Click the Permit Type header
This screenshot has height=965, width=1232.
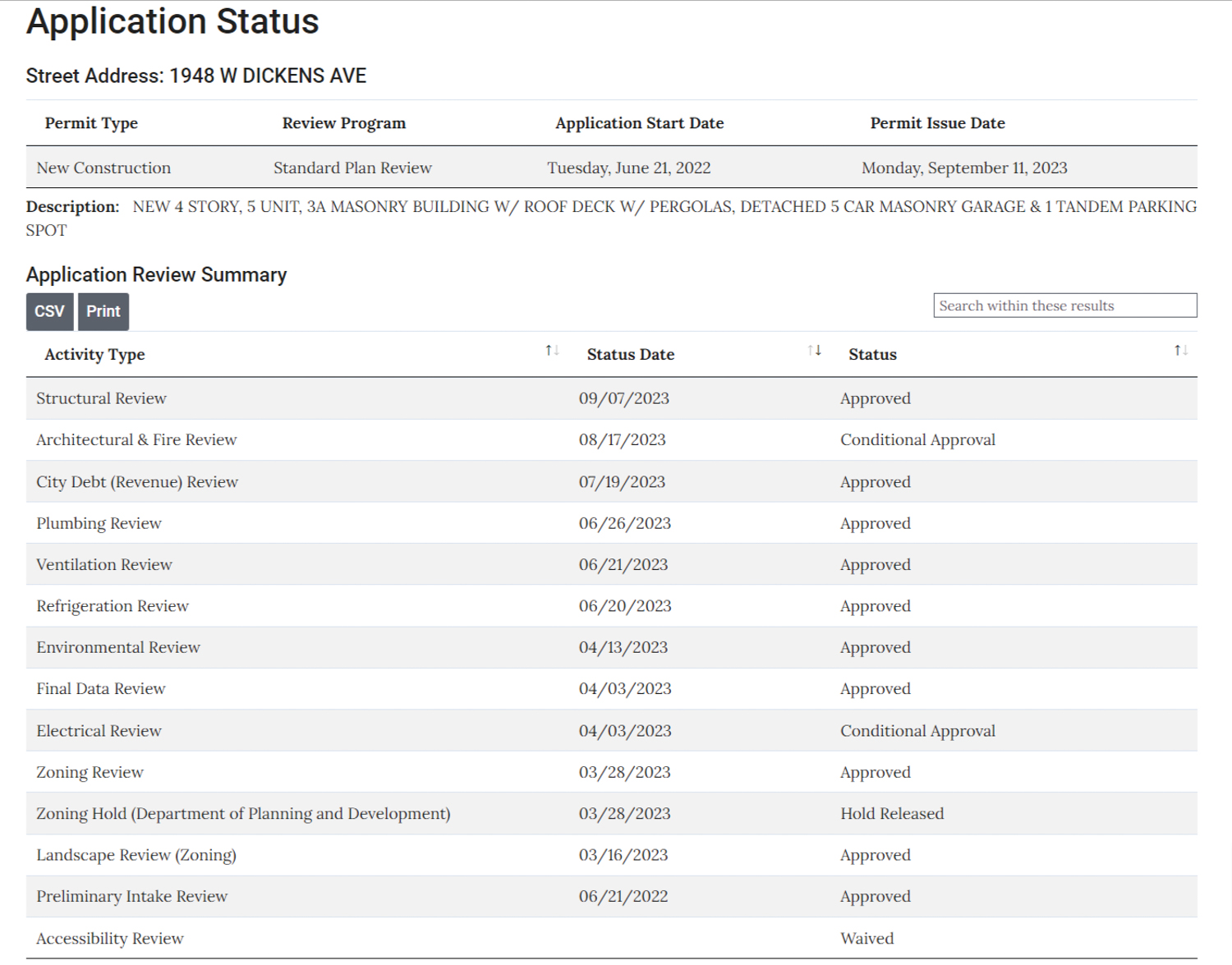click(x=91, y=123)
